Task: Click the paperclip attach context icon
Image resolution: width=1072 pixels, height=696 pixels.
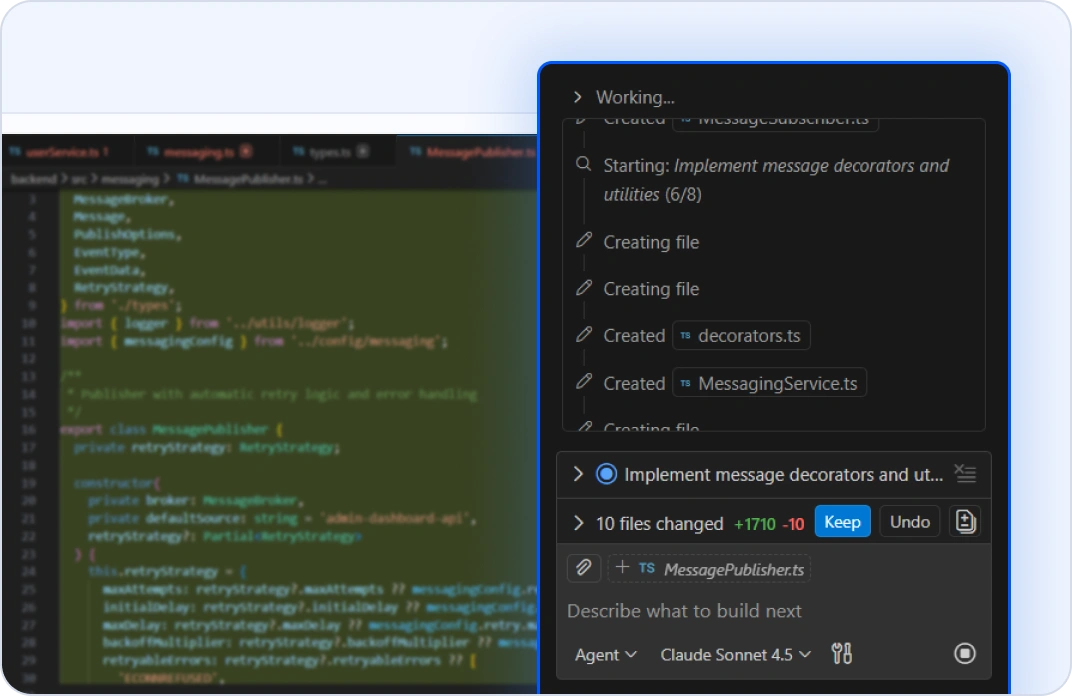Action: [583, 568]
